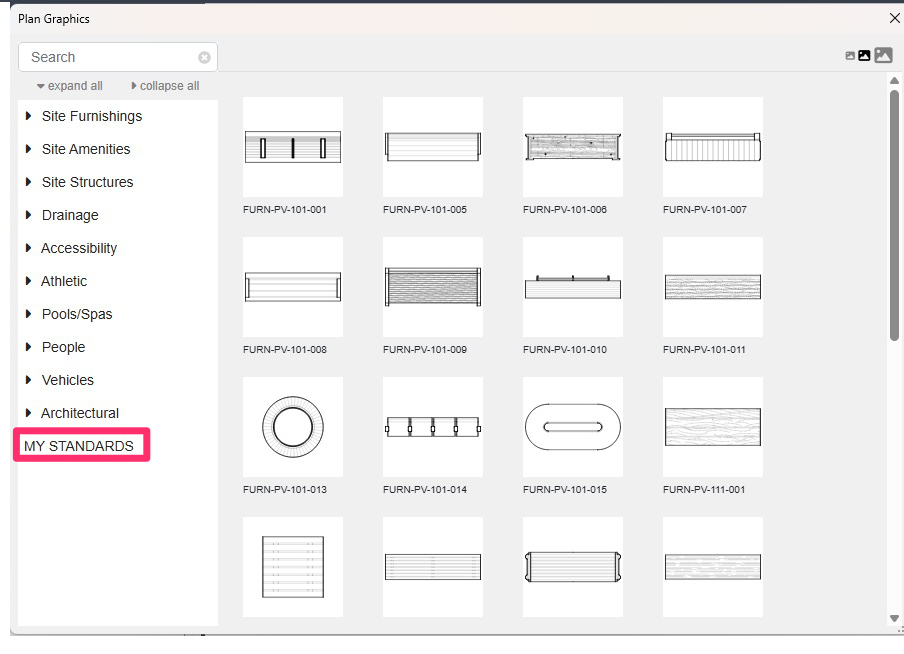
Task: Click the scrollbar down arrow
Action: click(894, 618)
